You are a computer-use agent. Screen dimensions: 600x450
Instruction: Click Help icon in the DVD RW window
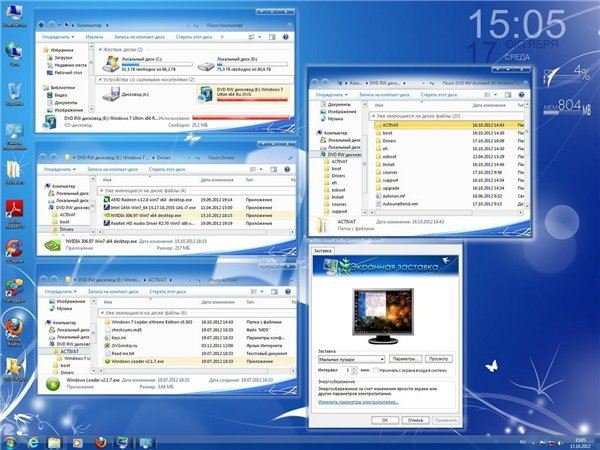click(x=521, y=95)
